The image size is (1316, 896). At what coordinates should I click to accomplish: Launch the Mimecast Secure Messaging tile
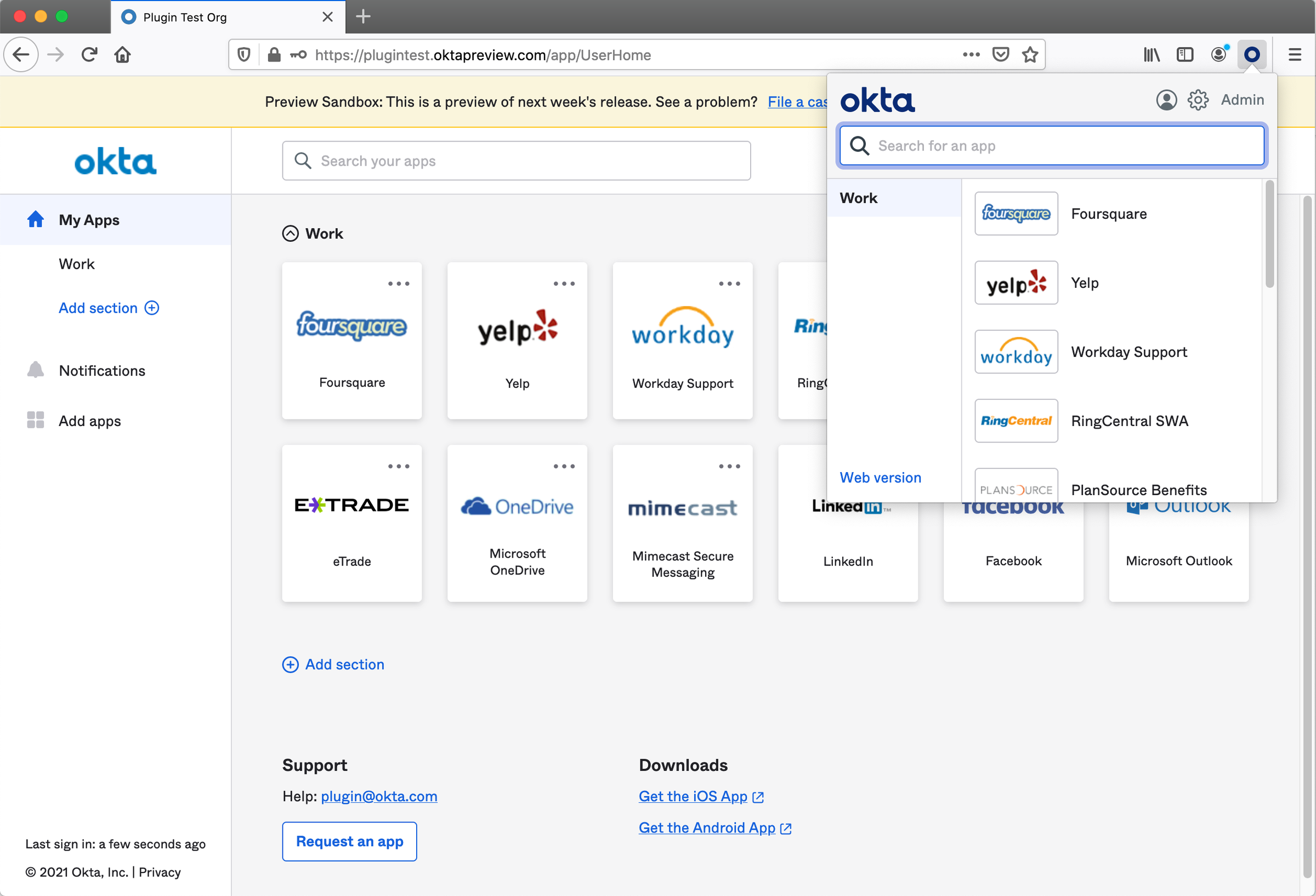point(682,523)
